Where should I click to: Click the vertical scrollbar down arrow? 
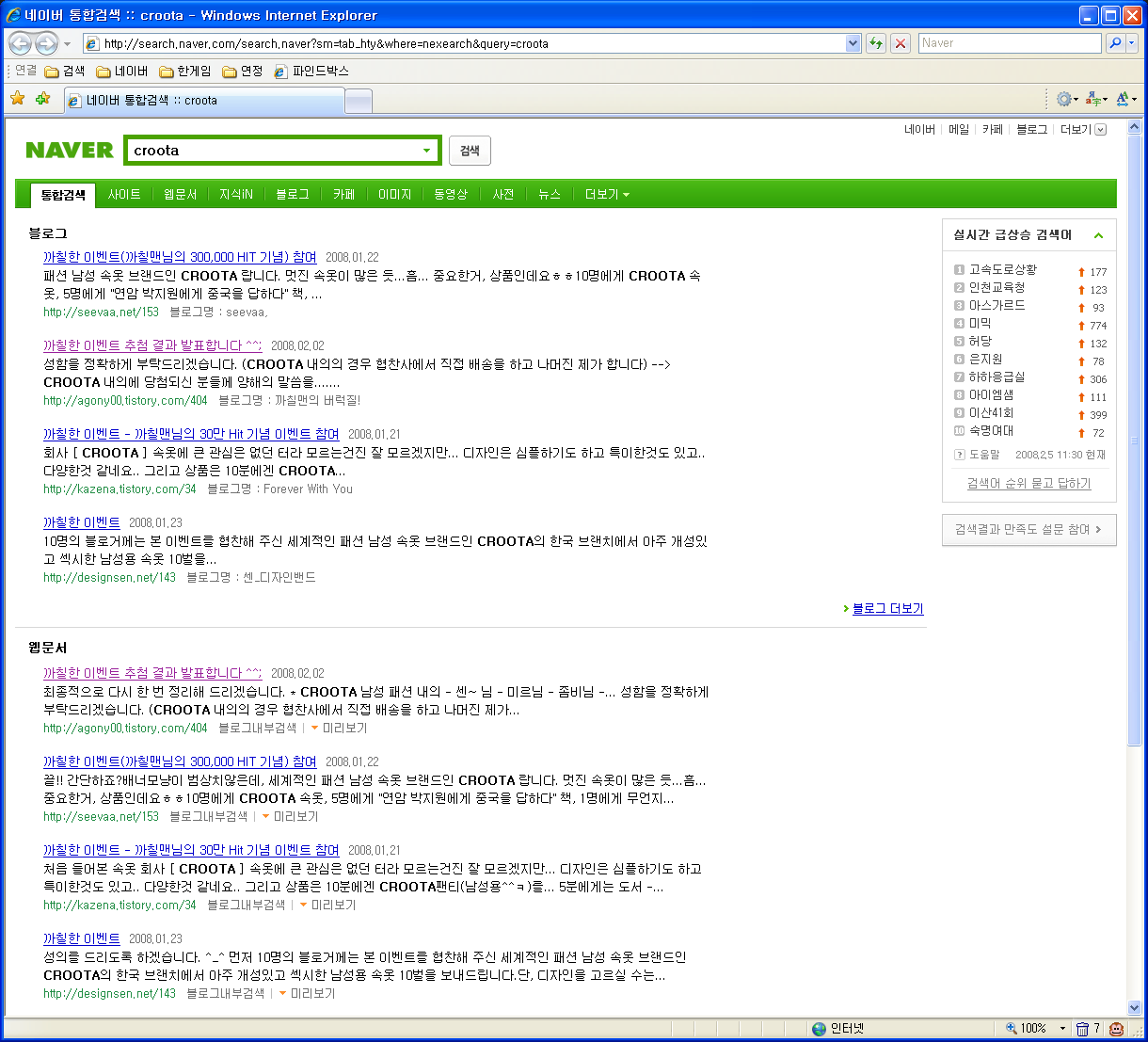pos(1134,1007)
